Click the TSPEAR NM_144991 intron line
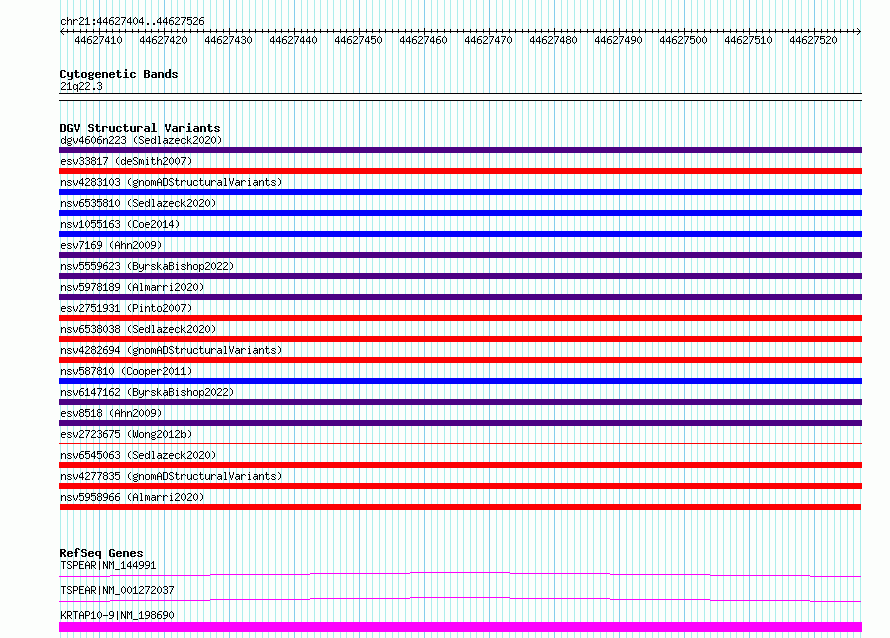The width and height of the screenshot is (890, 638). click(460, 573)
